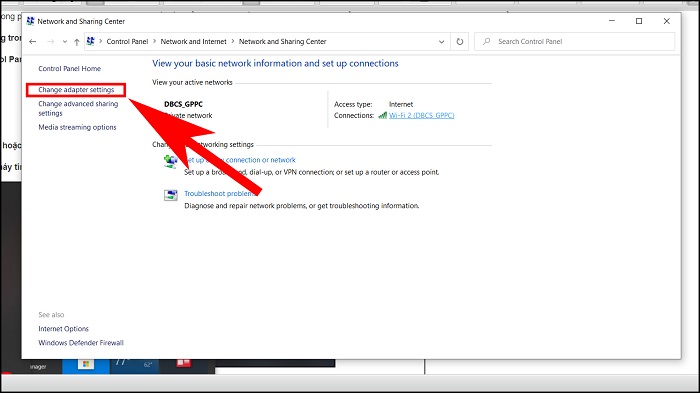
Task: Open Change adapter settings
Action: pyautogui.click(x=76, y=90)
